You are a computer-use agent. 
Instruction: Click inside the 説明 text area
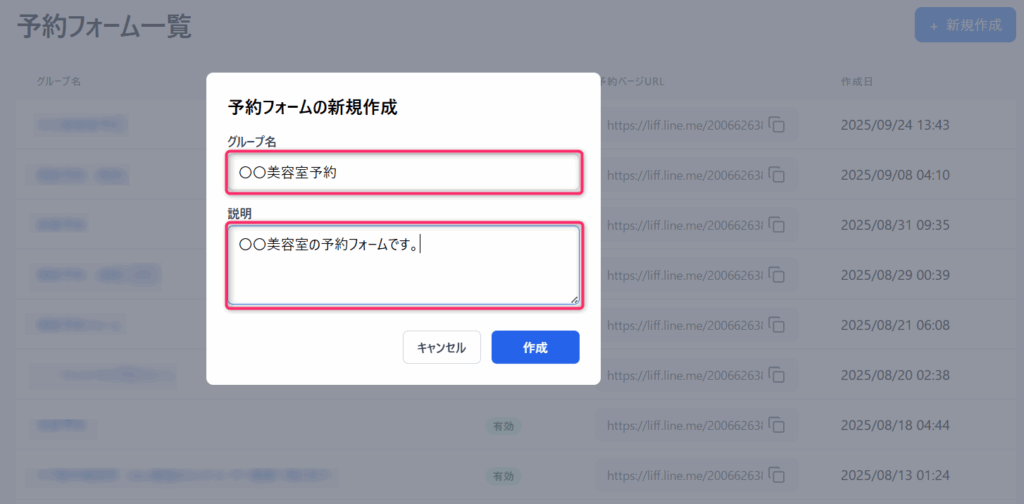tap(403, 265)
